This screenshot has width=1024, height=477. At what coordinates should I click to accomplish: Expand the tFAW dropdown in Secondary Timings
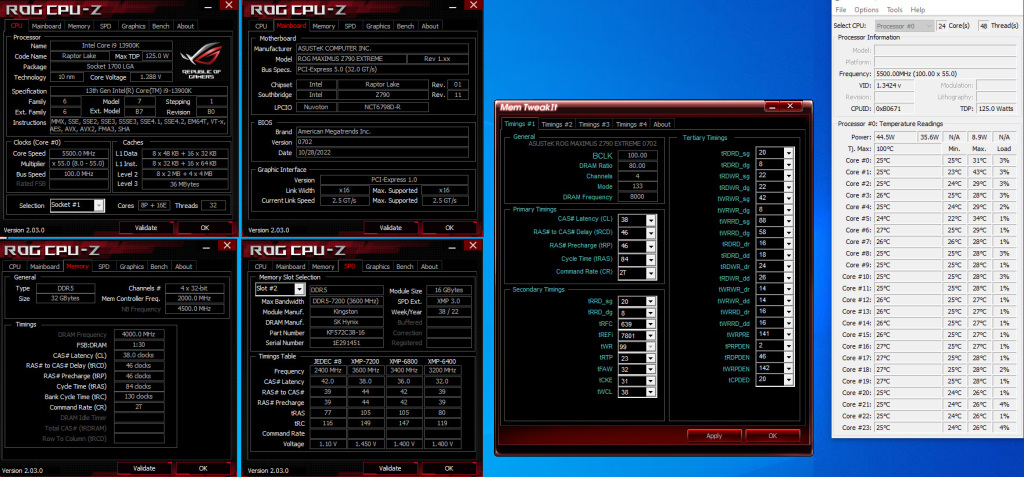click(650, 369)
